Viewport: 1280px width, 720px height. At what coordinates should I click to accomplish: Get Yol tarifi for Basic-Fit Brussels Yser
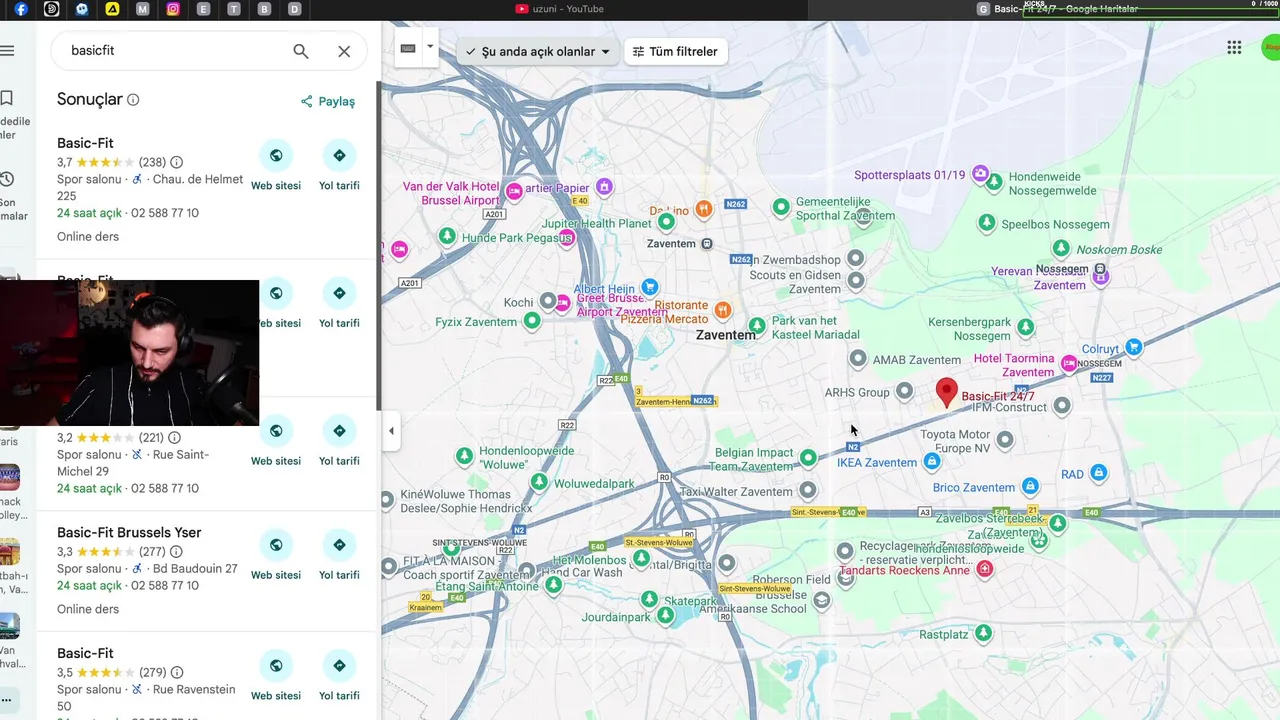tap(339, 556)
